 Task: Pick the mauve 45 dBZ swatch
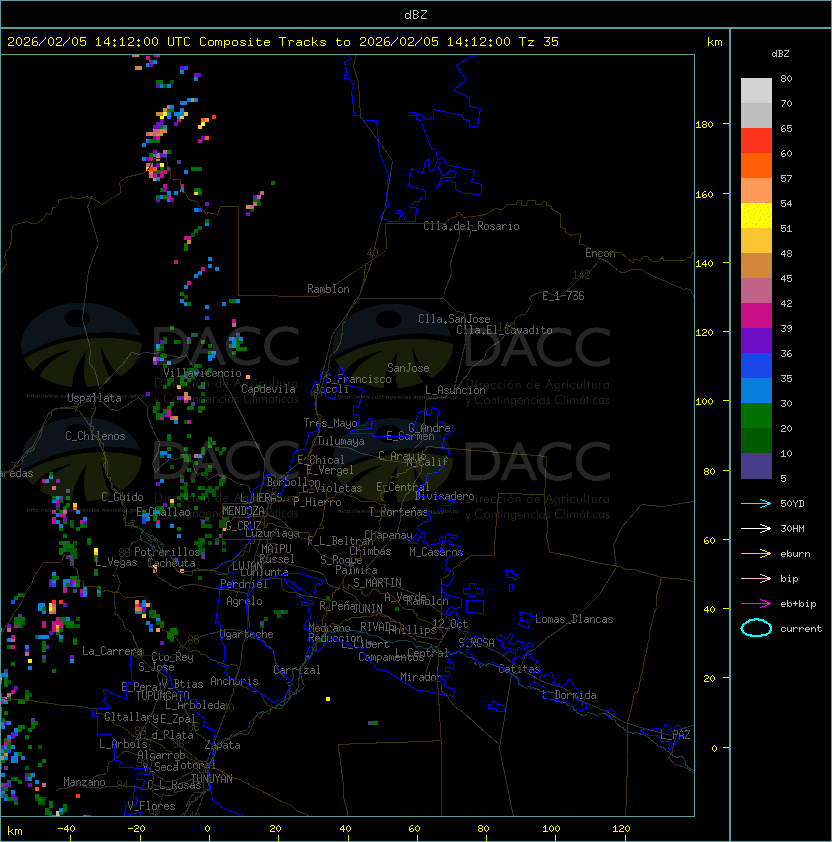point(756,291)
